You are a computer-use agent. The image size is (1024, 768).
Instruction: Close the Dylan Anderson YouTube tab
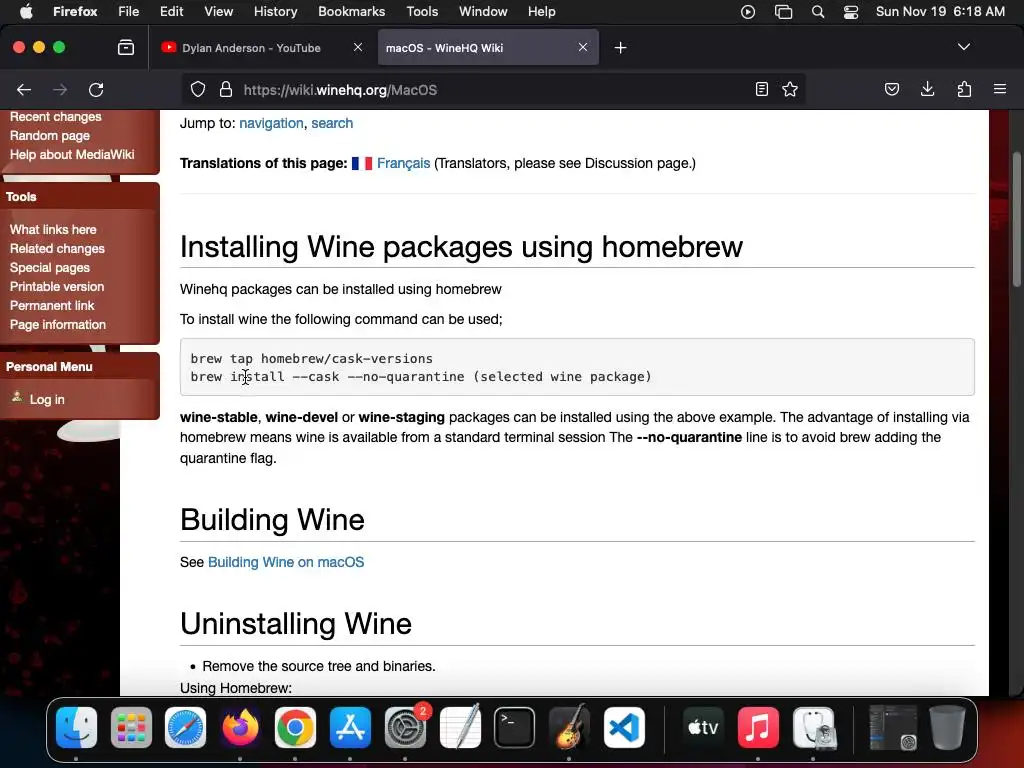pos(358,47)
